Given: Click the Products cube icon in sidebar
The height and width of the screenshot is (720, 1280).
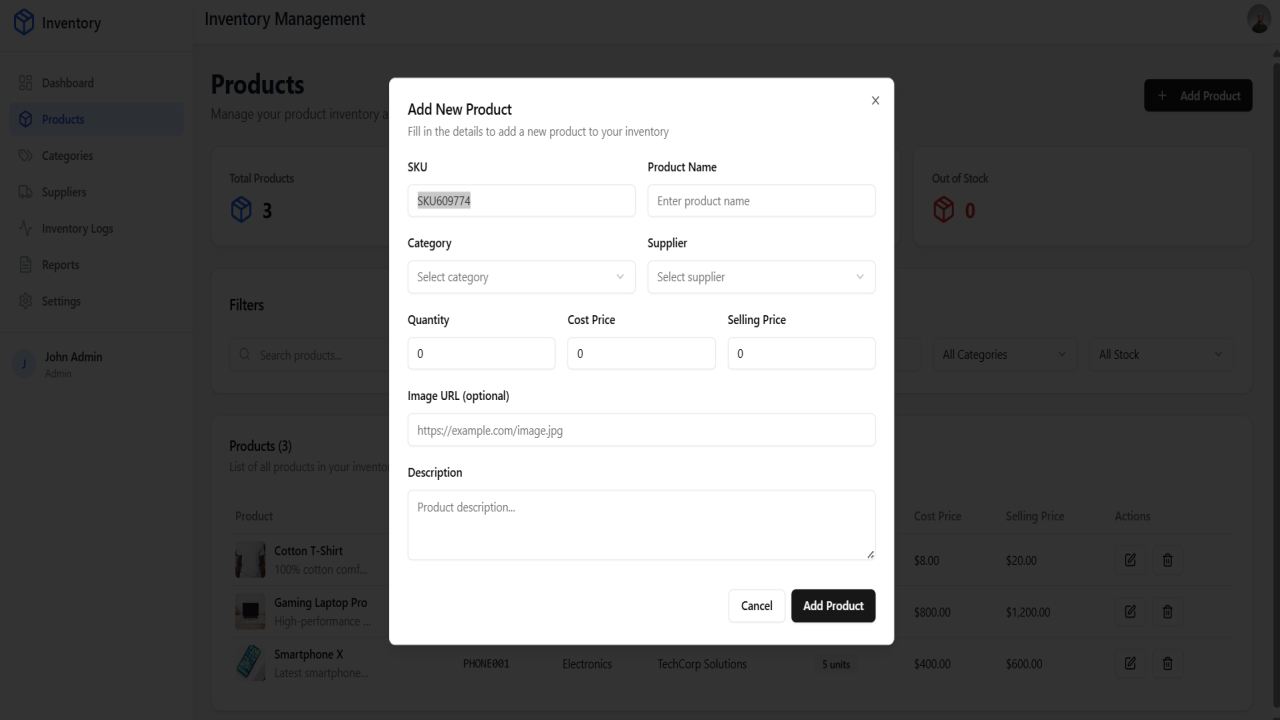Looking at the screenshot, I should click(26, 119).
